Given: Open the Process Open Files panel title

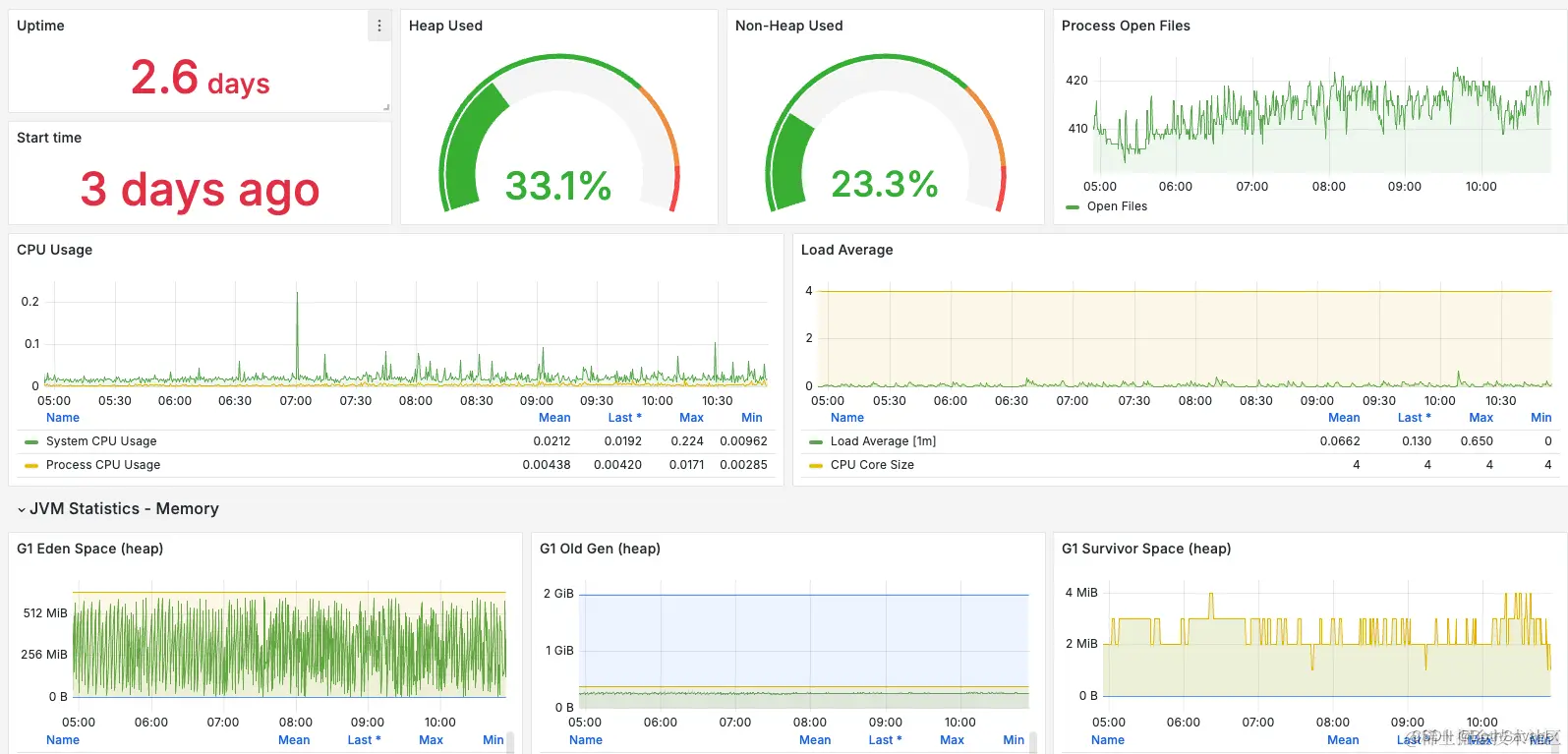Looking at the screenshot, I should point(1126,26).
